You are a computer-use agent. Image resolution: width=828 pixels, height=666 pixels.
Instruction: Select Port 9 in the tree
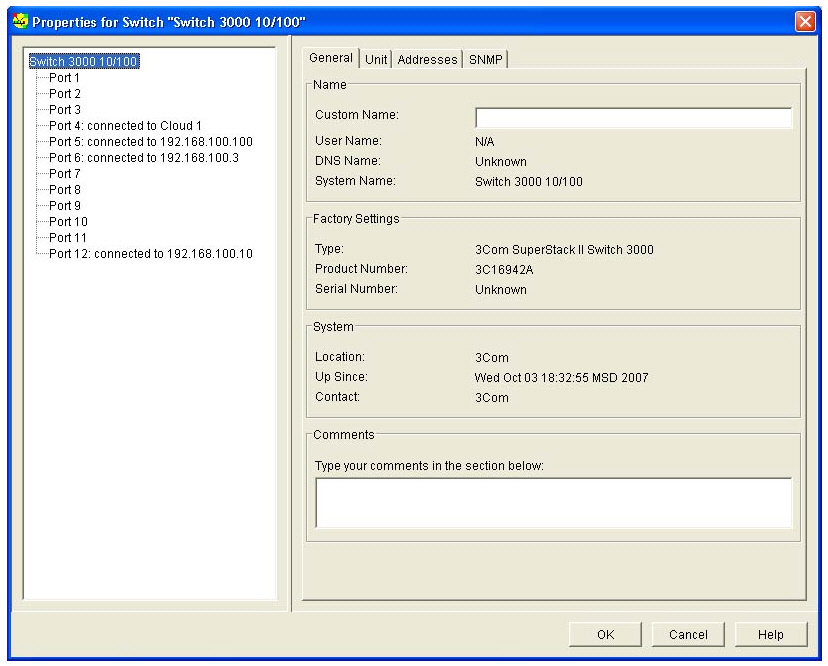coord(65,206)
